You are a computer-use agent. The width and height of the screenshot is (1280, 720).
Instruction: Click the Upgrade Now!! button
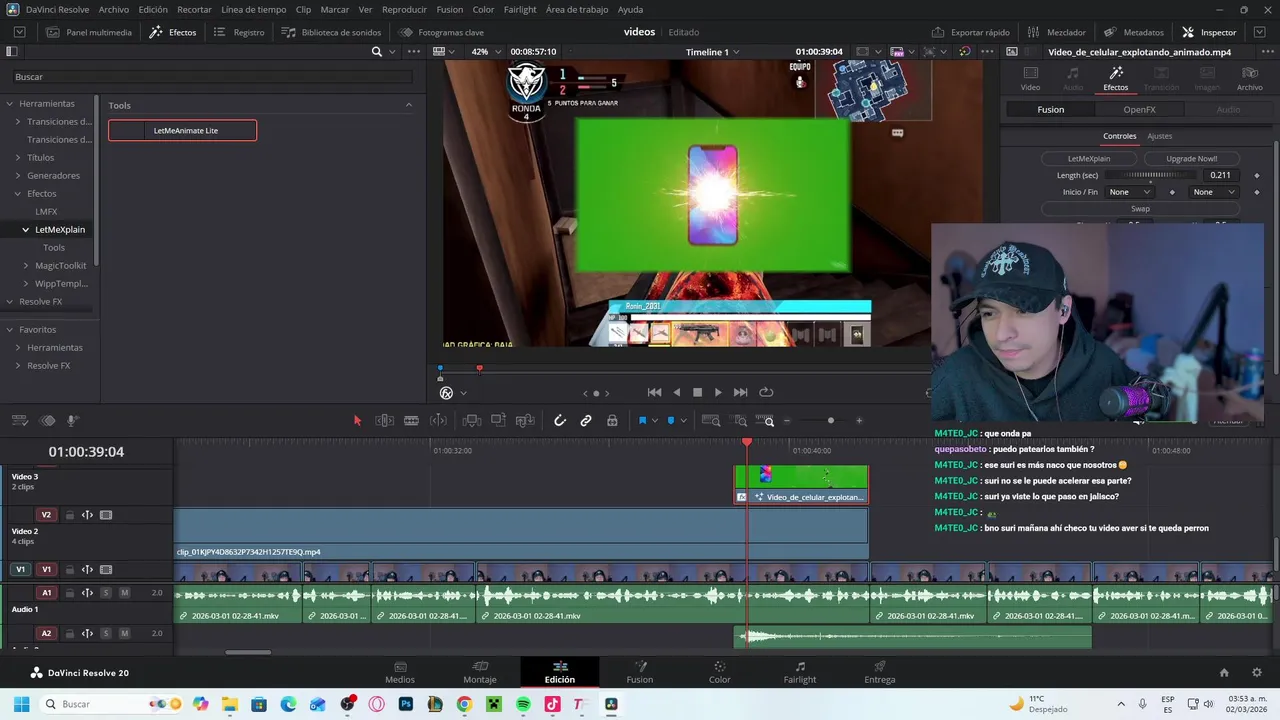pyautogui.click(x=1191, y=158)
